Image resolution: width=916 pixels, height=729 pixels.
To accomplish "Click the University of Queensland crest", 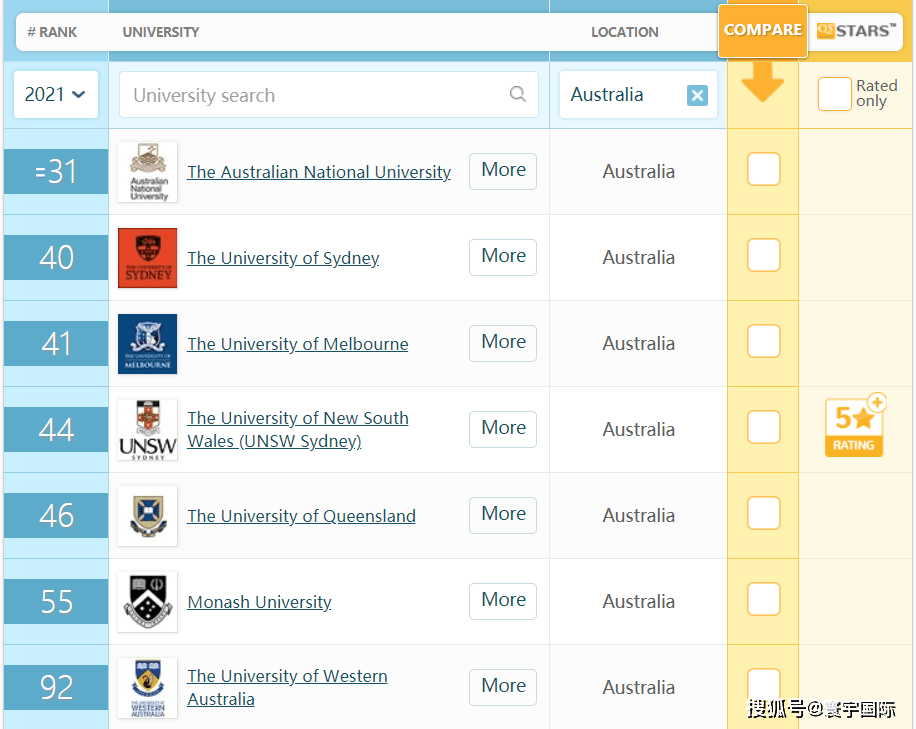I will click(147, 516).
